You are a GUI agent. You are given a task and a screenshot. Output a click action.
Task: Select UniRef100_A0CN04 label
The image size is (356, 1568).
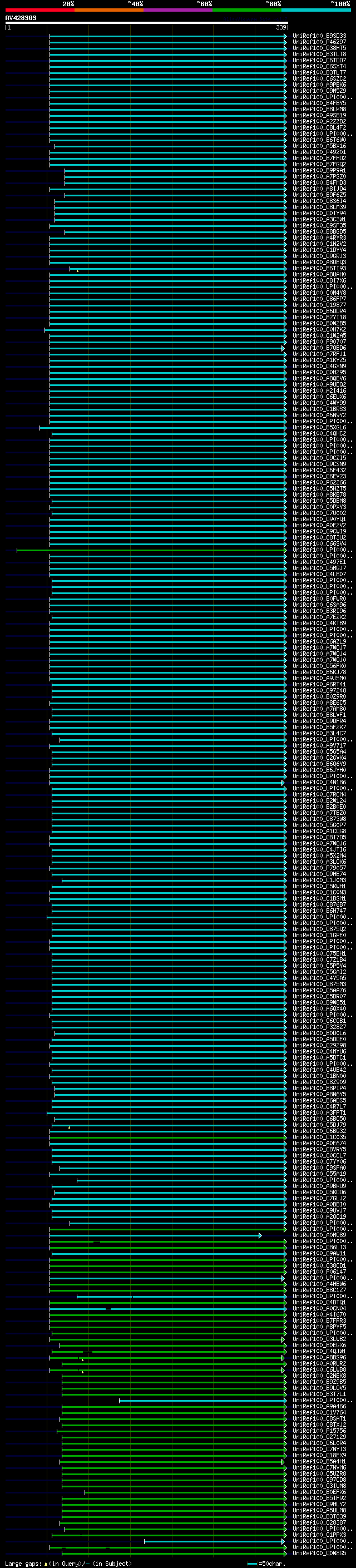point(319,1308)
